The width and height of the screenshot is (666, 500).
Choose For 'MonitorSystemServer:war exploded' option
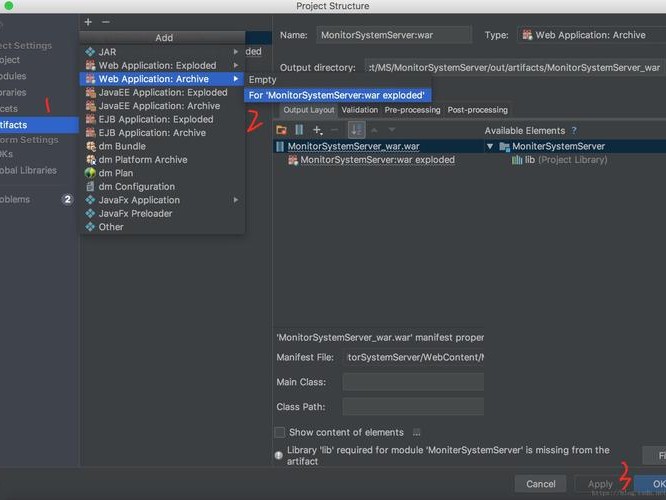point(338,95)
